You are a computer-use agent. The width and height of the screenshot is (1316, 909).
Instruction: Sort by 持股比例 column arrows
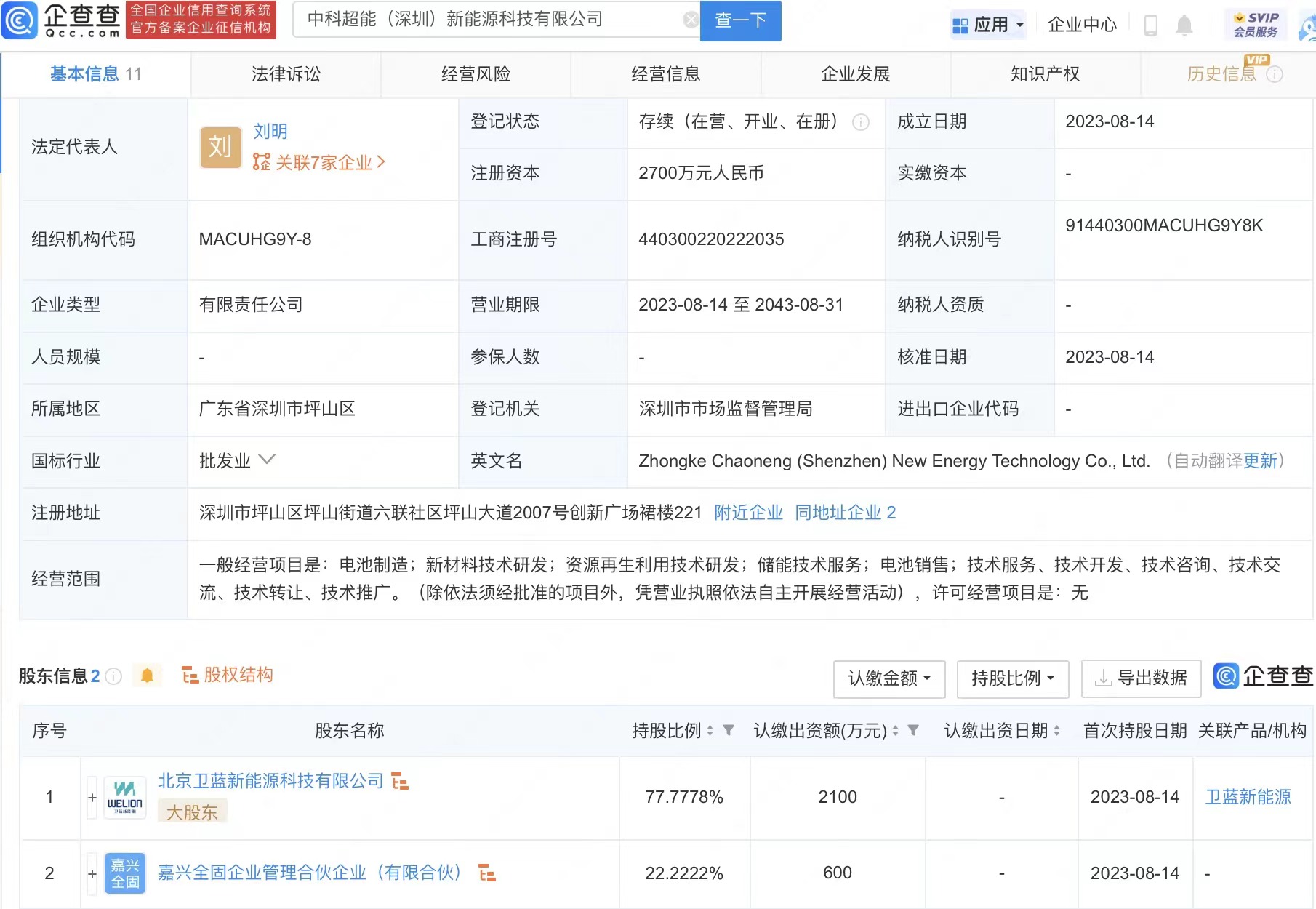(x=710, y=731)
